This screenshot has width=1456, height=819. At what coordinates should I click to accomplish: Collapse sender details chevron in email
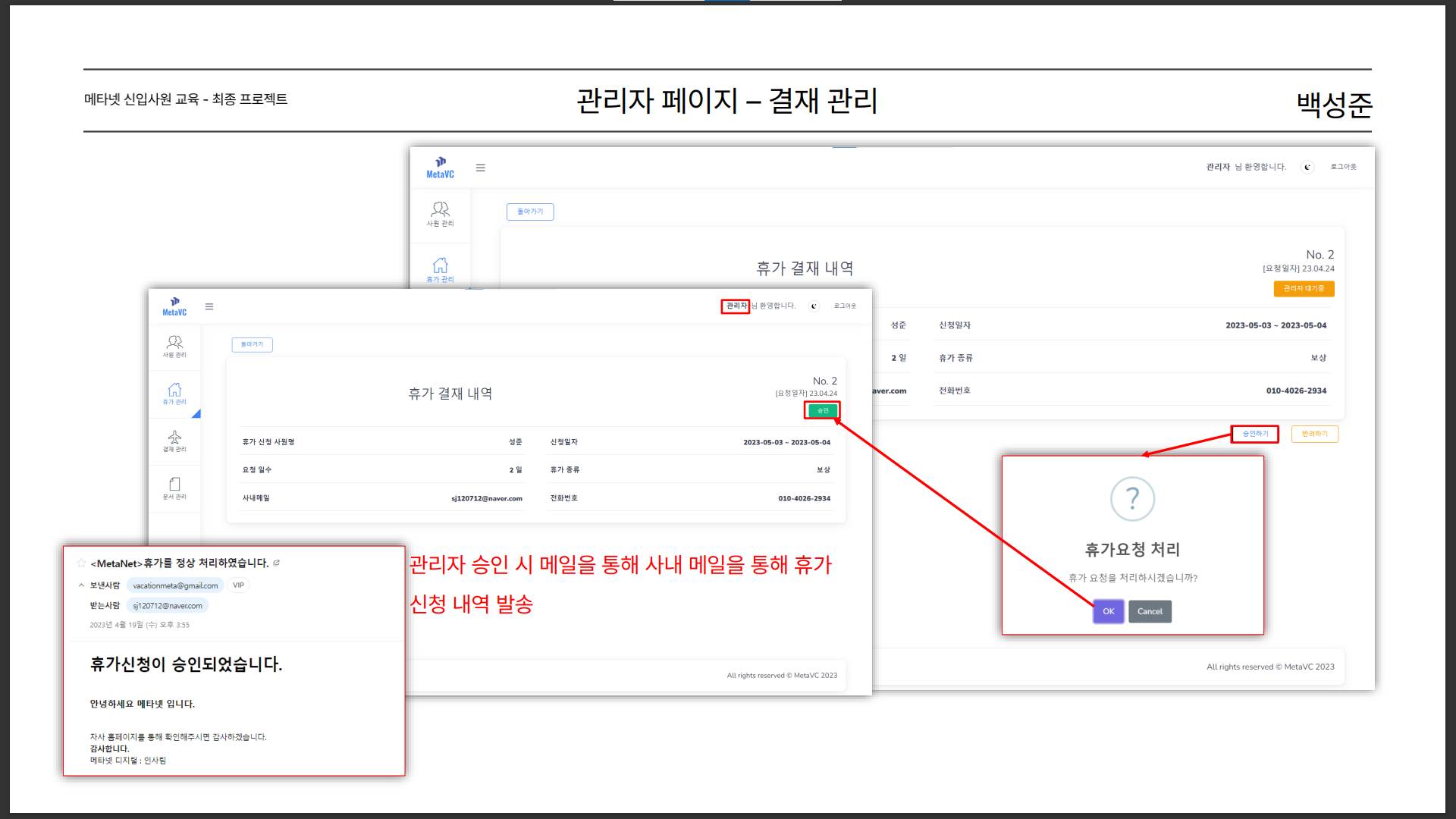tap(81, 585)
